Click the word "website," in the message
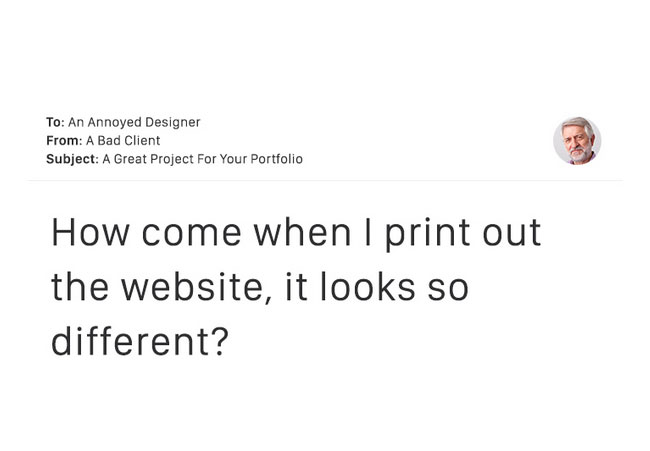Image resolution: width=650 pixels, height=451 pixels. click(x=197, y=287)
